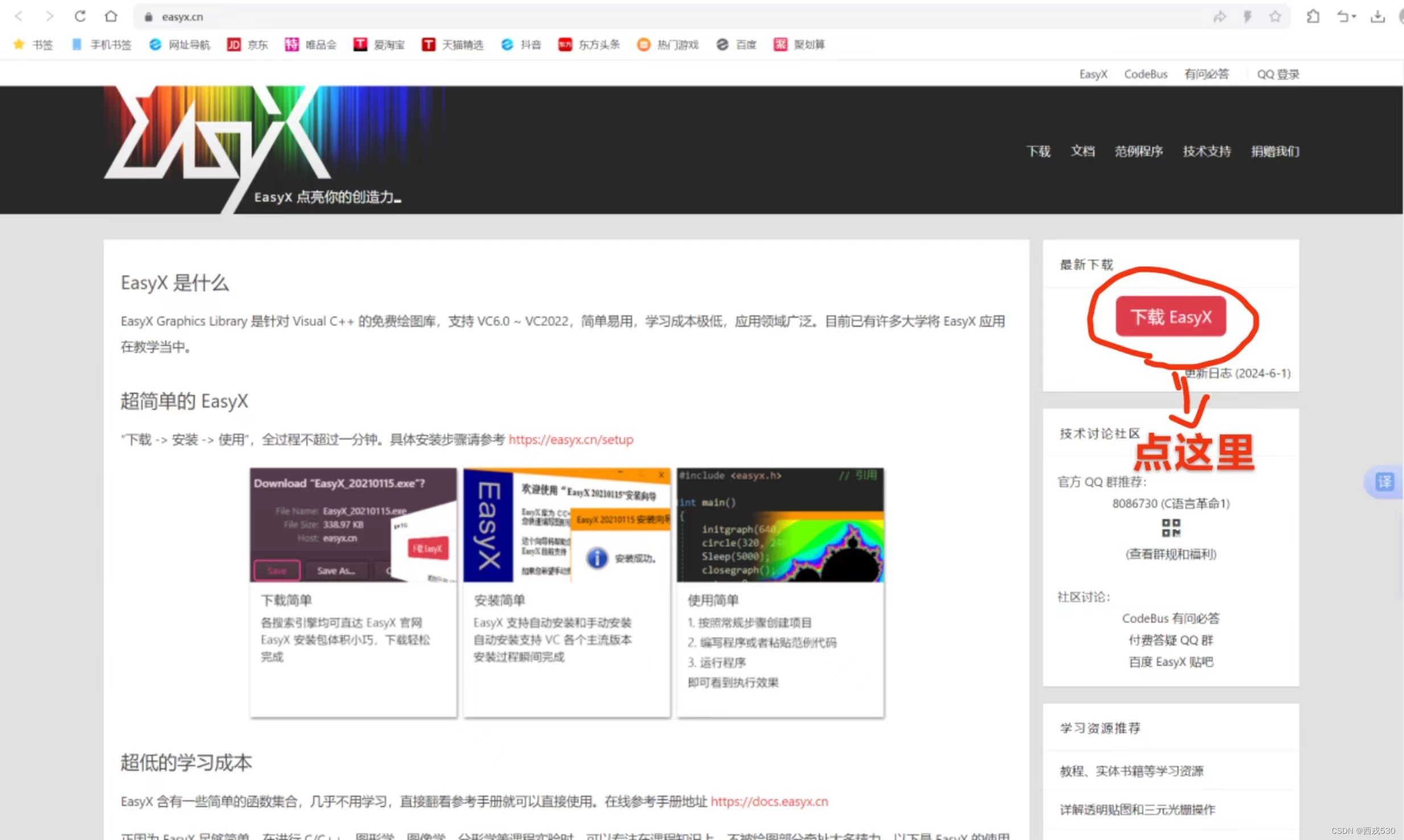The width and height of the screenshot is (1404, 840).
Task: Open the 付费答疑 QQ 群 link
Action: (1171, 640)
